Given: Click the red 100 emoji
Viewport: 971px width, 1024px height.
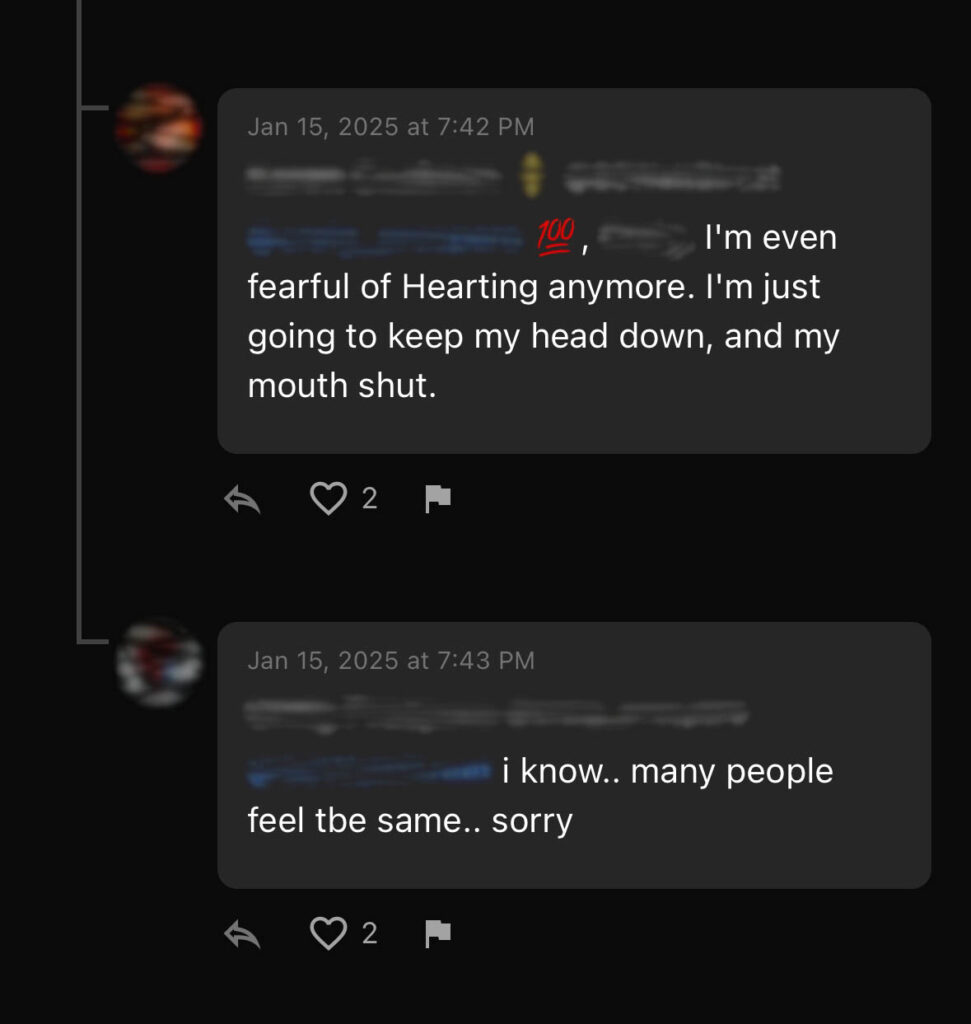Looking at the screenshot, I should [556, 236].
